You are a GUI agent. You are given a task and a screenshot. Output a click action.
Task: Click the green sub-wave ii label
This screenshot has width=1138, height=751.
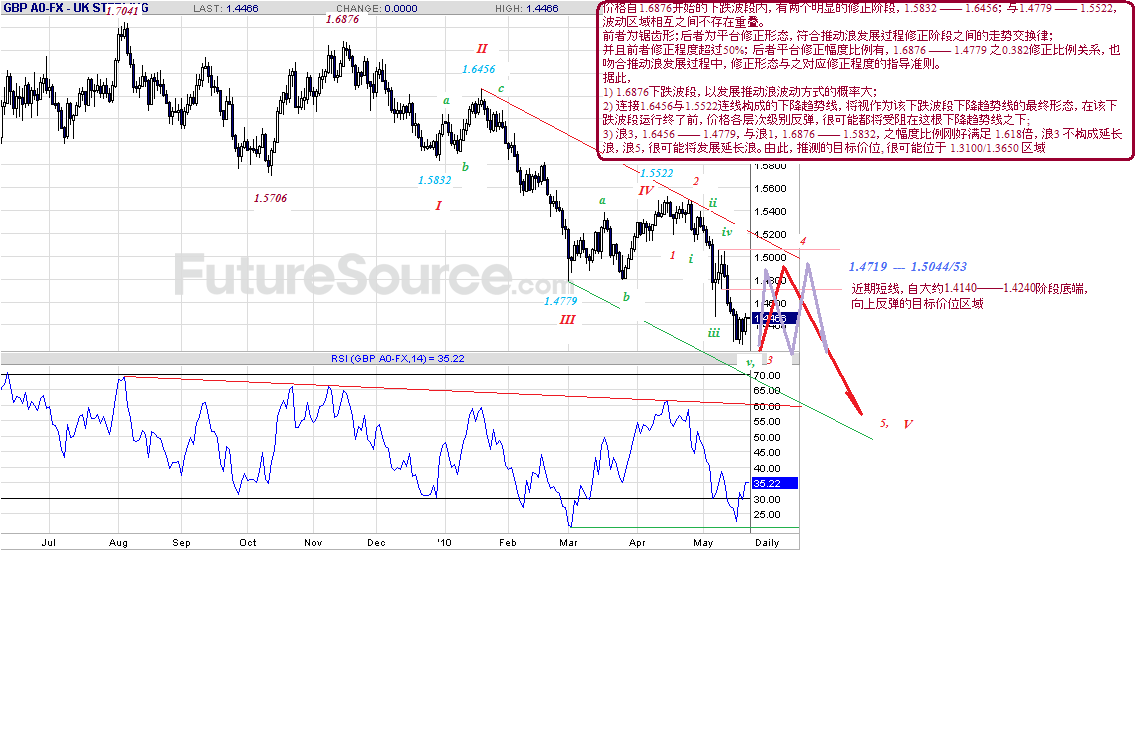click(x=713, y=203)
